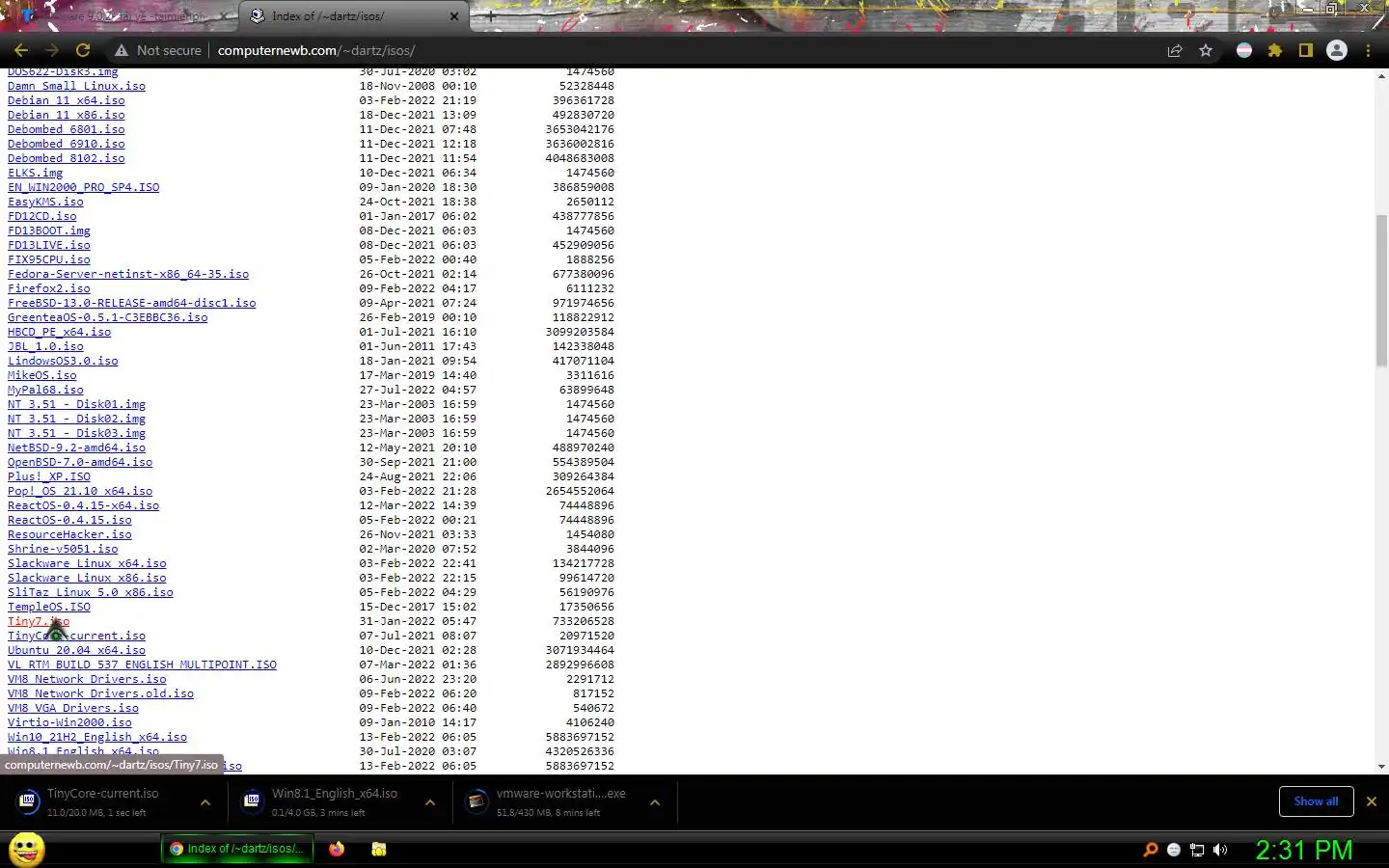Click Show all downloads button
Screen dimensions: 1389x868
pyautogui.click(x=1316, y=801)
